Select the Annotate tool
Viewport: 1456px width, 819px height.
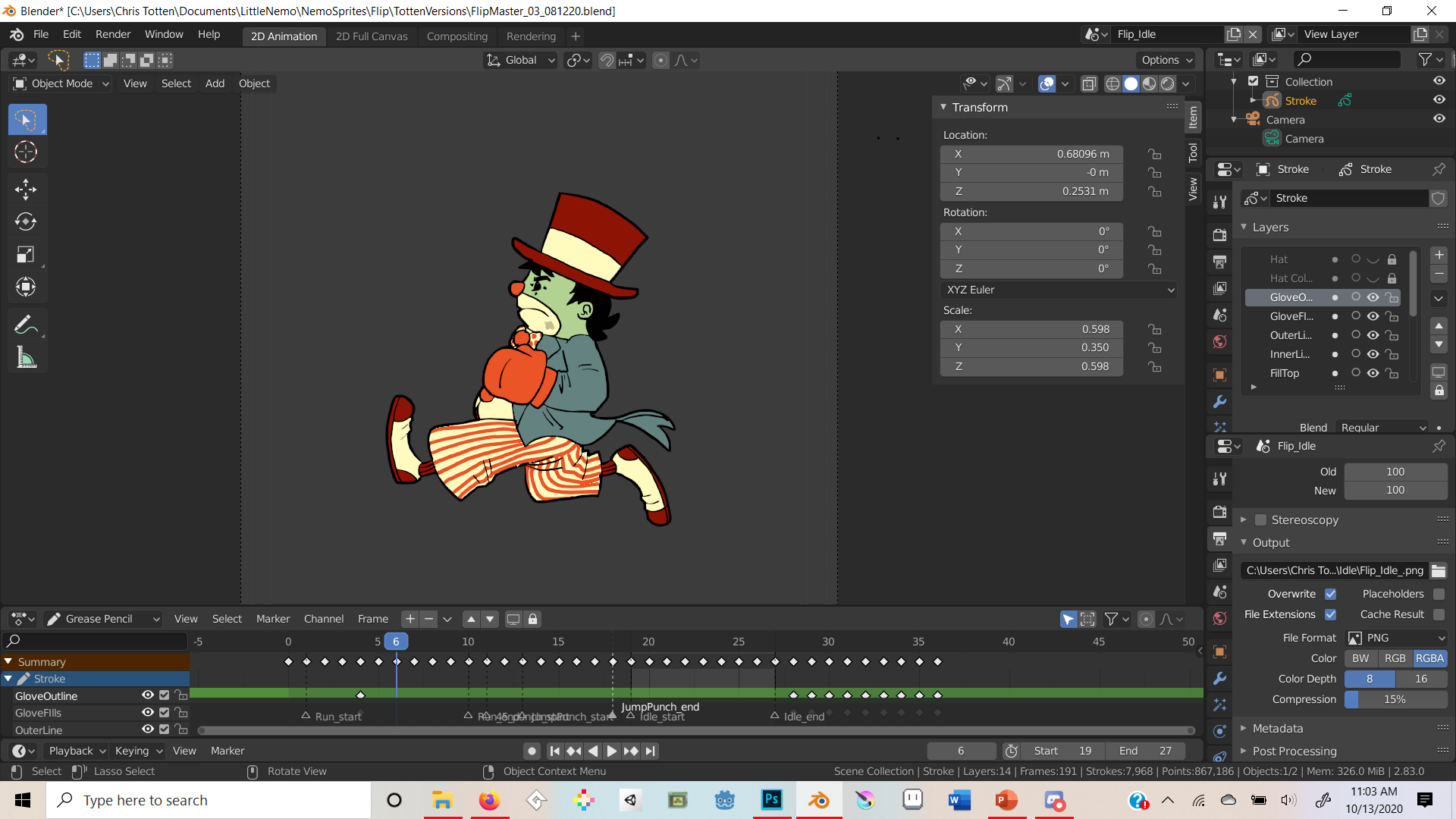point(27,325)
